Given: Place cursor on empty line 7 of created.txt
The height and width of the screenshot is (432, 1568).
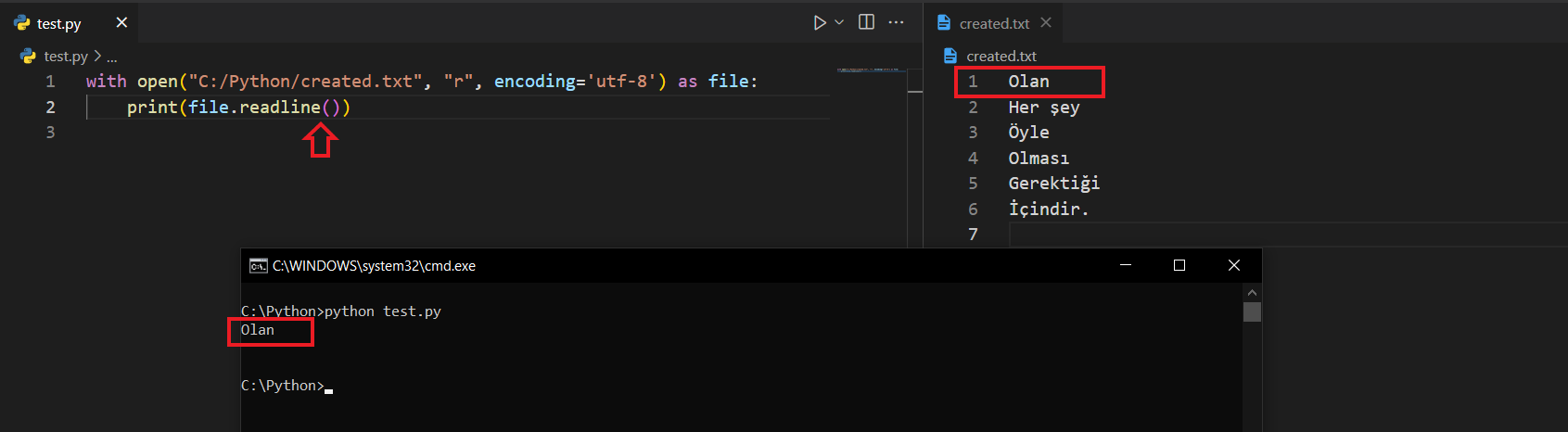Looking at the screenshot, I should (x=1205, y=235).
